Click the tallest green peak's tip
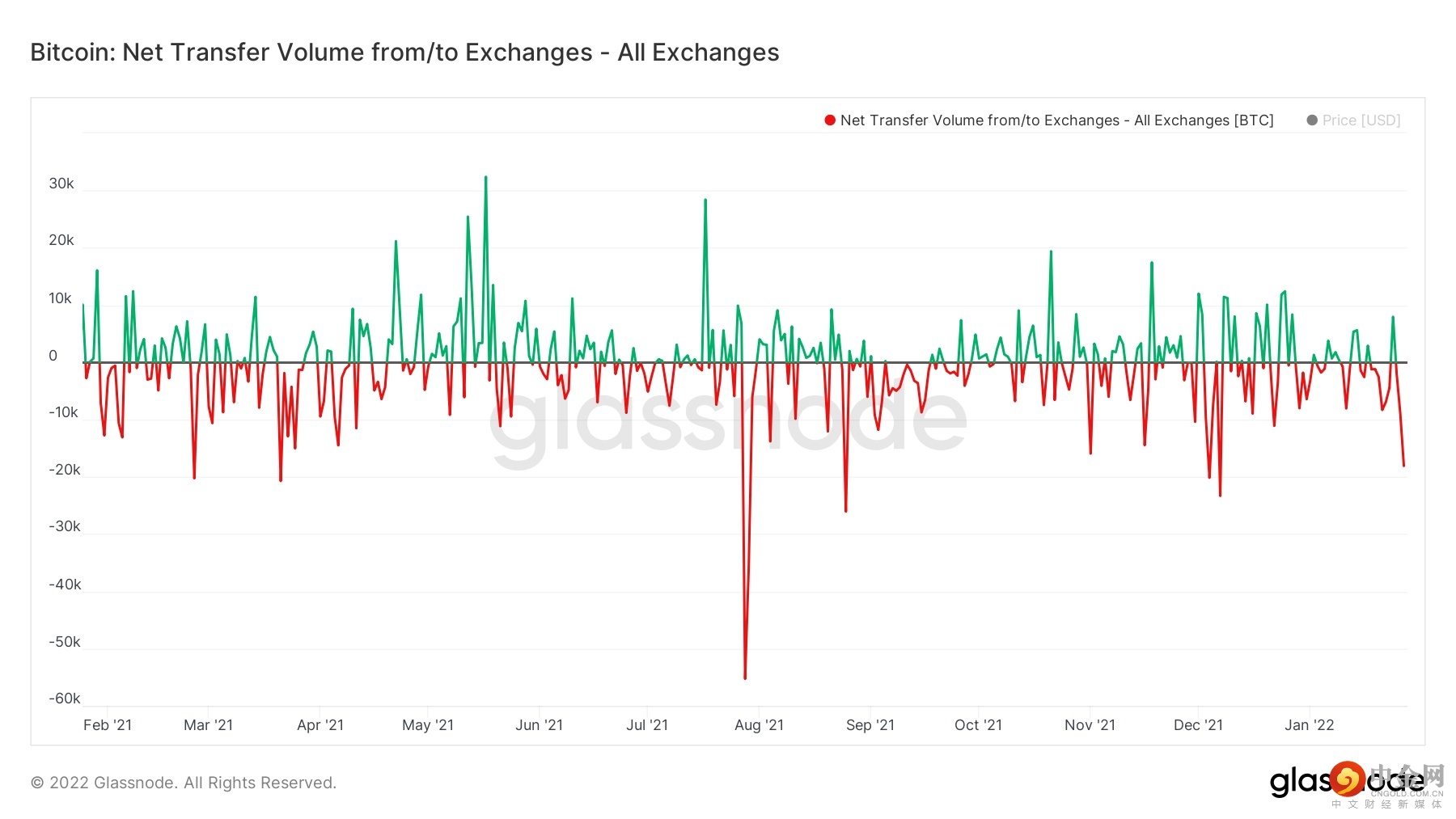 [485, 177]
